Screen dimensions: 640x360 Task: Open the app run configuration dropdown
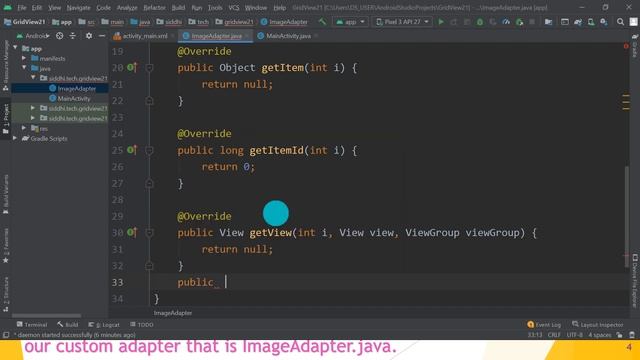[x=350, y=22]
